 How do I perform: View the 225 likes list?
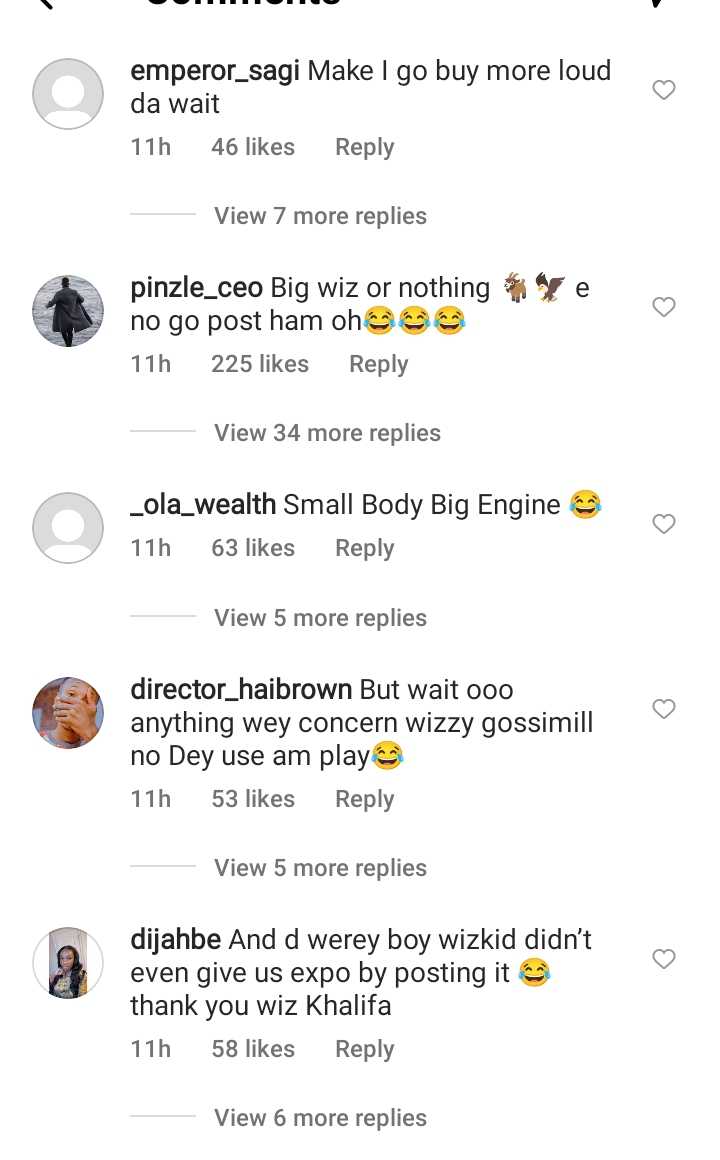[260, 364]
